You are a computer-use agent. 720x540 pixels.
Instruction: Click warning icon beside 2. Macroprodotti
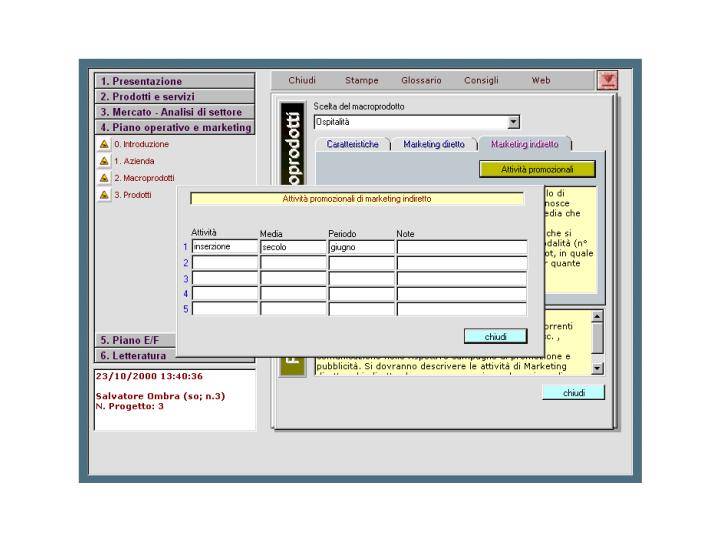[104, 178]
